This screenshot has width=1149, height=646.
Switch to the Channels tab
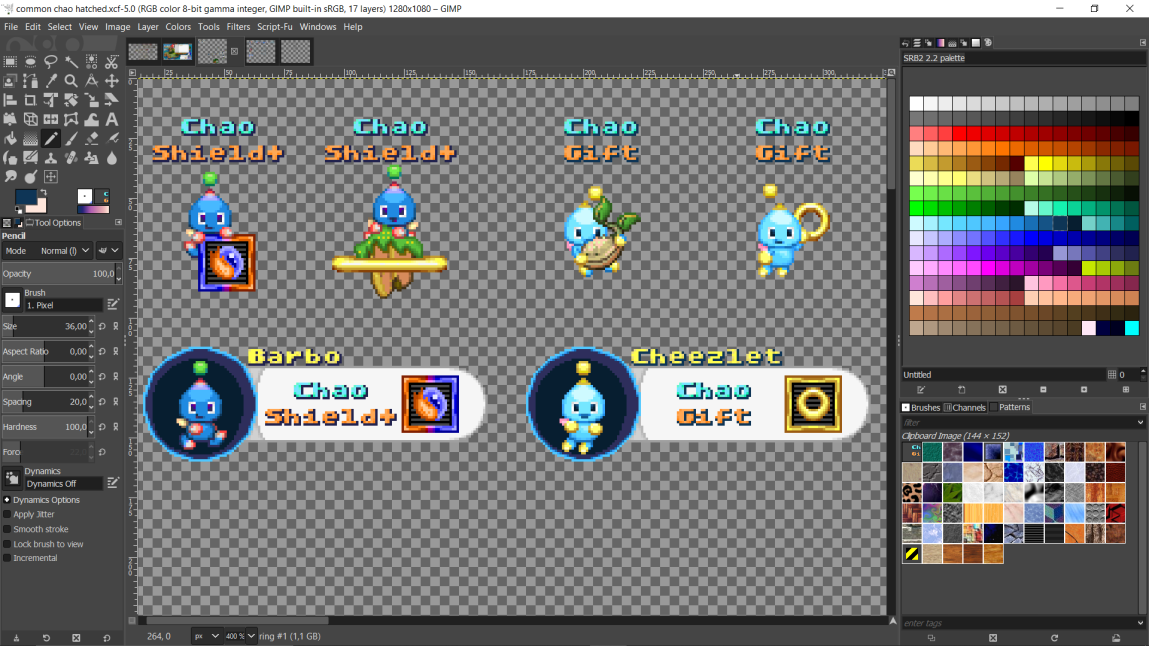(x=964, y=407)
